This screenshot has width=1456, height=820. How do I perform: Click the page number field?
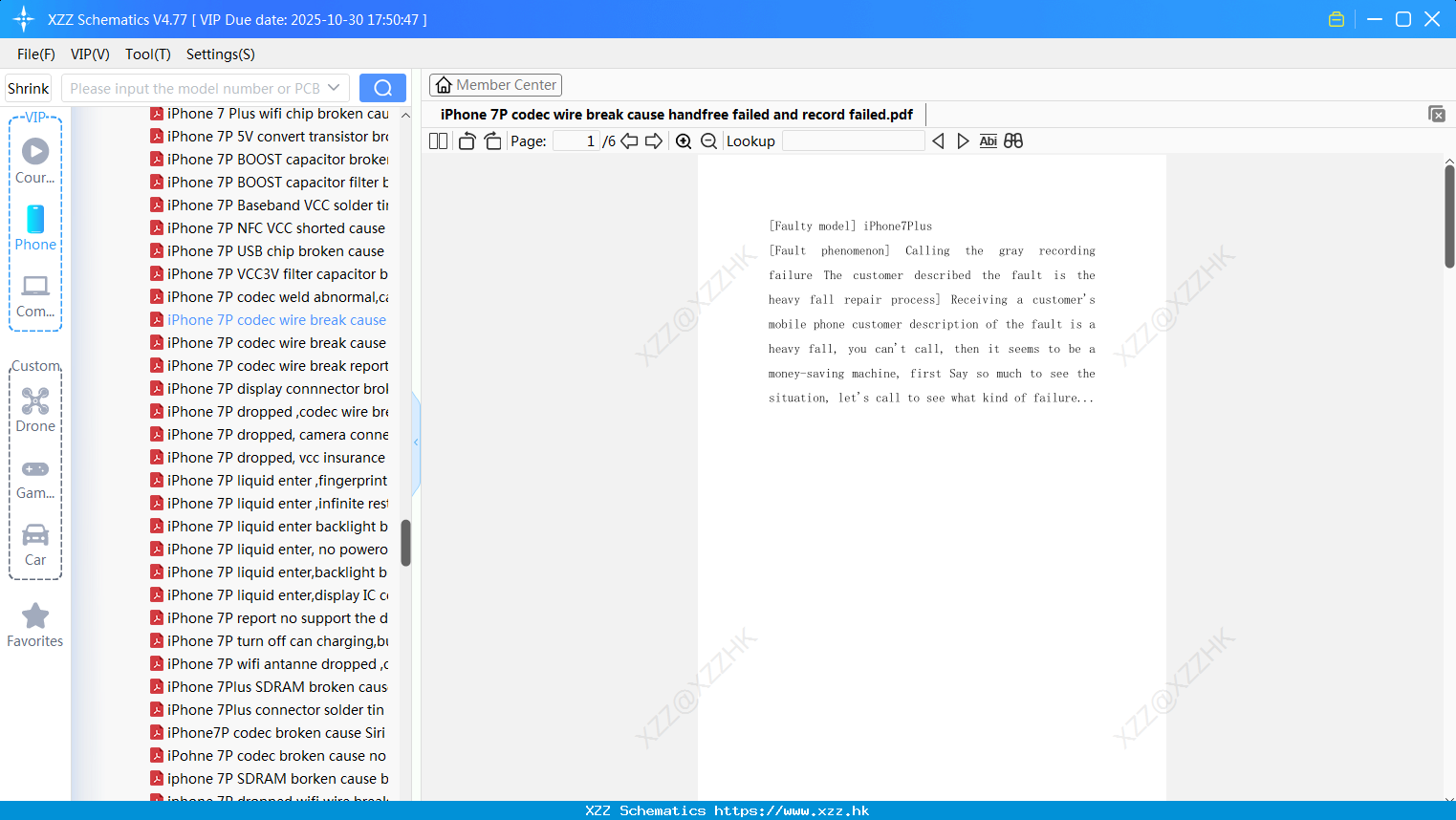(x=576, y=141)
